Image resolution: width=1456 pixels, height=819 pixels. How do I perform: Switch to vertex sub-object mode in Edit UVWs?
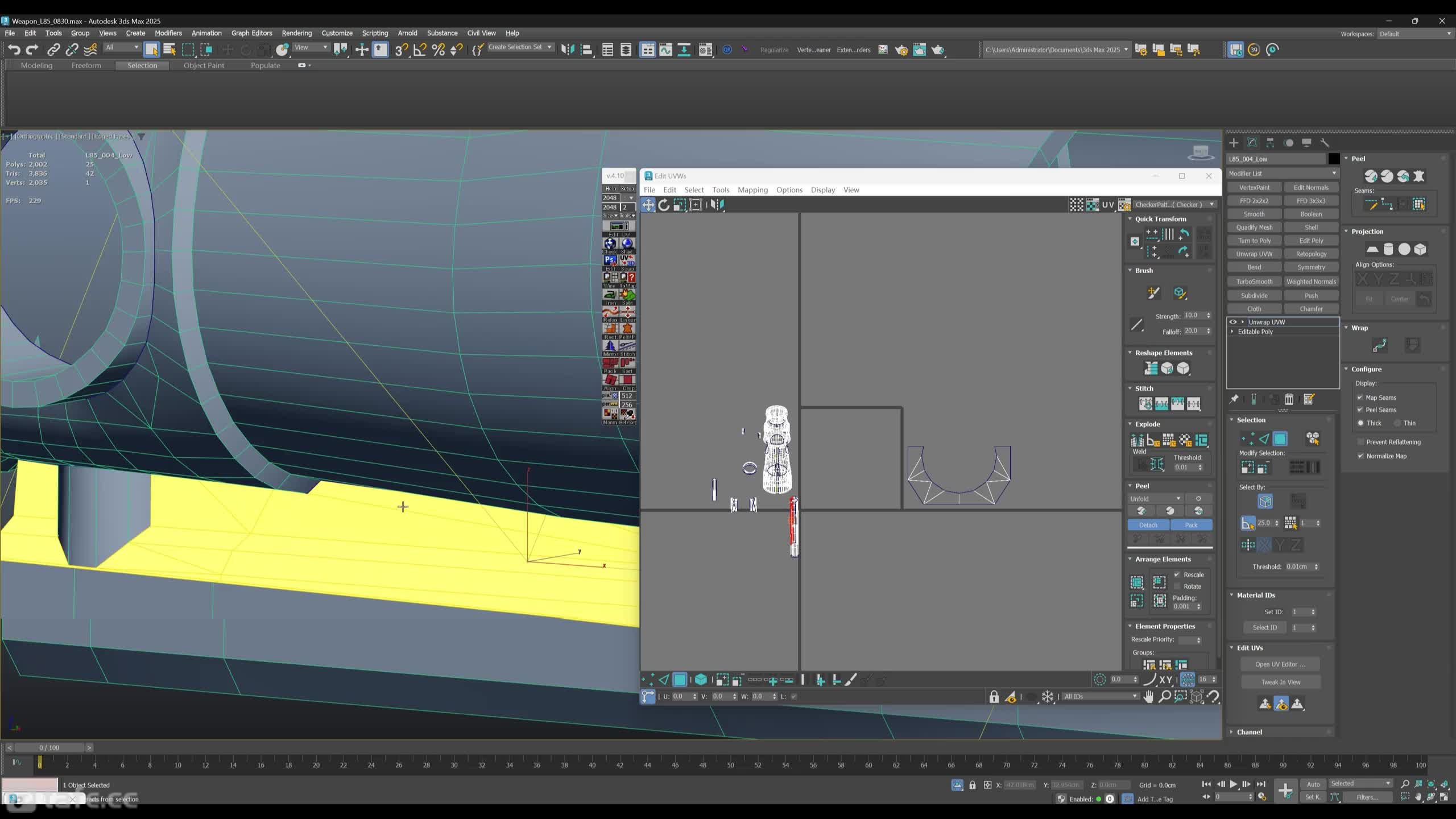(x=648, y=680)
